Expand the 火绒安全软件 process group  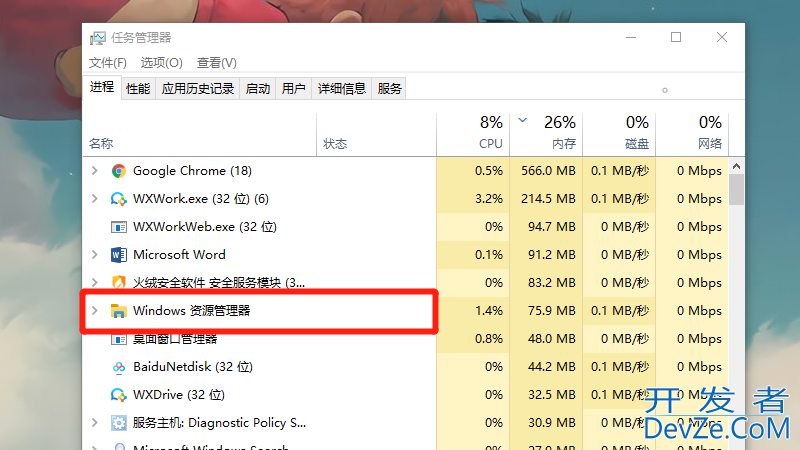tap(94, 282)
